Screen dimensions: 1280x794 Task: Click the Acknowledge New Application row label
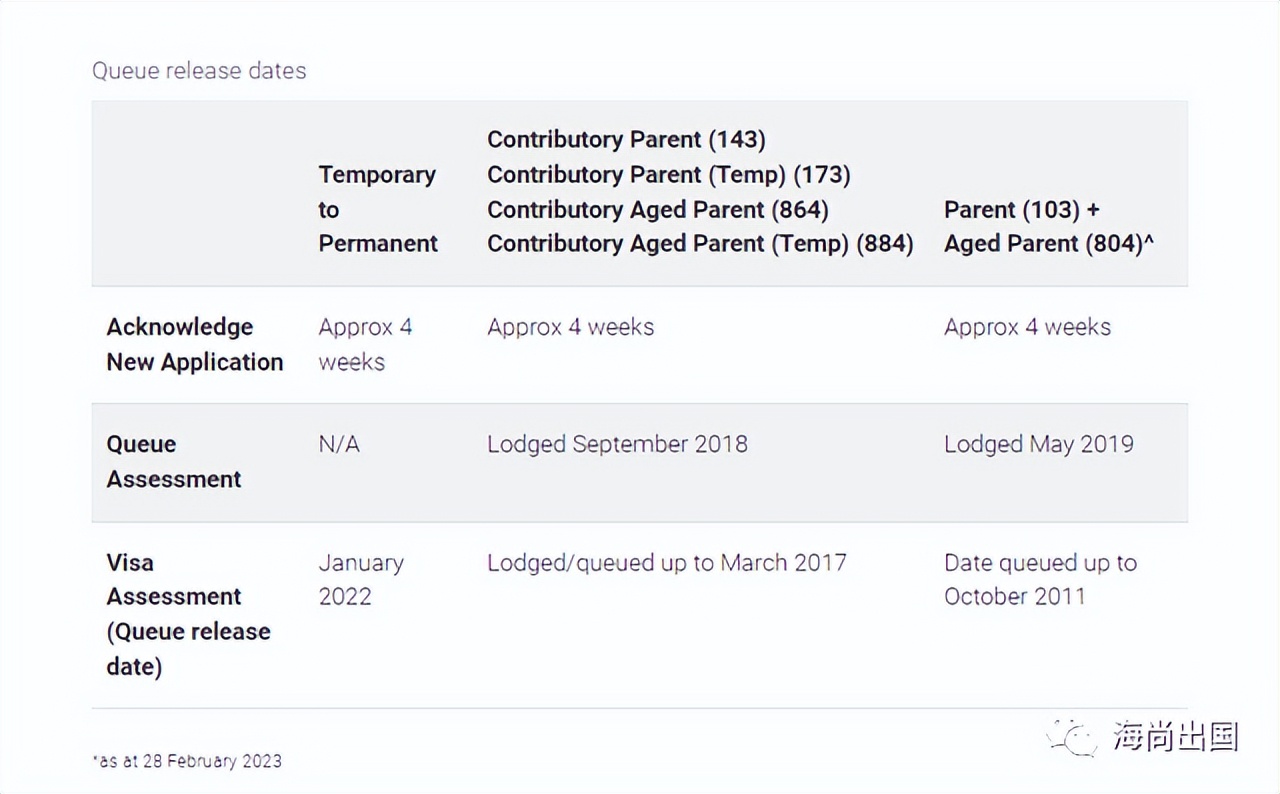(x=195, y=345)
